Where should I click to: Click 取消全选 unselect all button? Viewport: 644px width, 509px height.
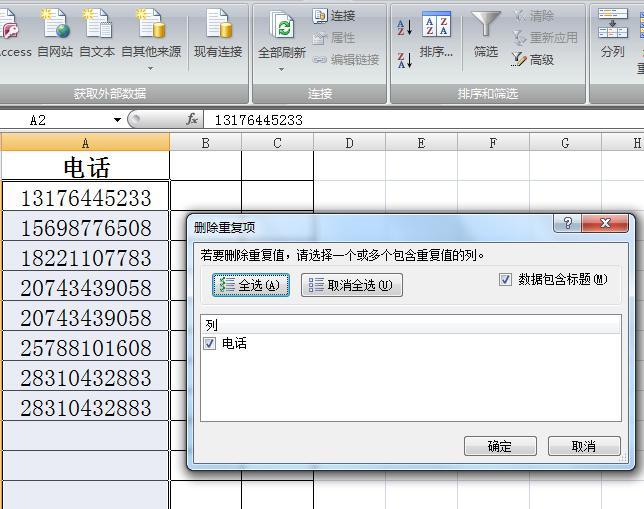tap(352, 285)
